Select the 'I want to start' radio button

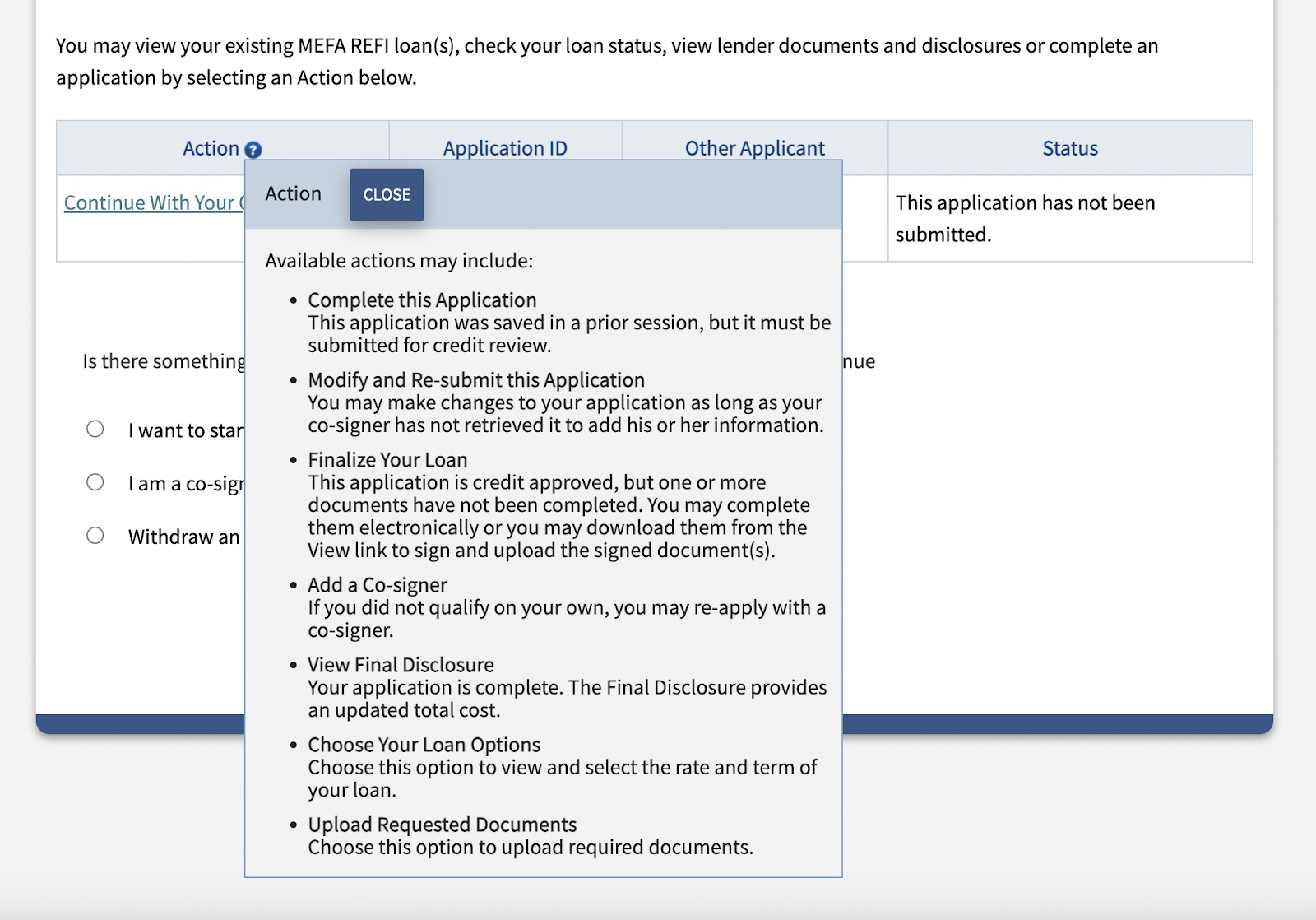point(95,429)
